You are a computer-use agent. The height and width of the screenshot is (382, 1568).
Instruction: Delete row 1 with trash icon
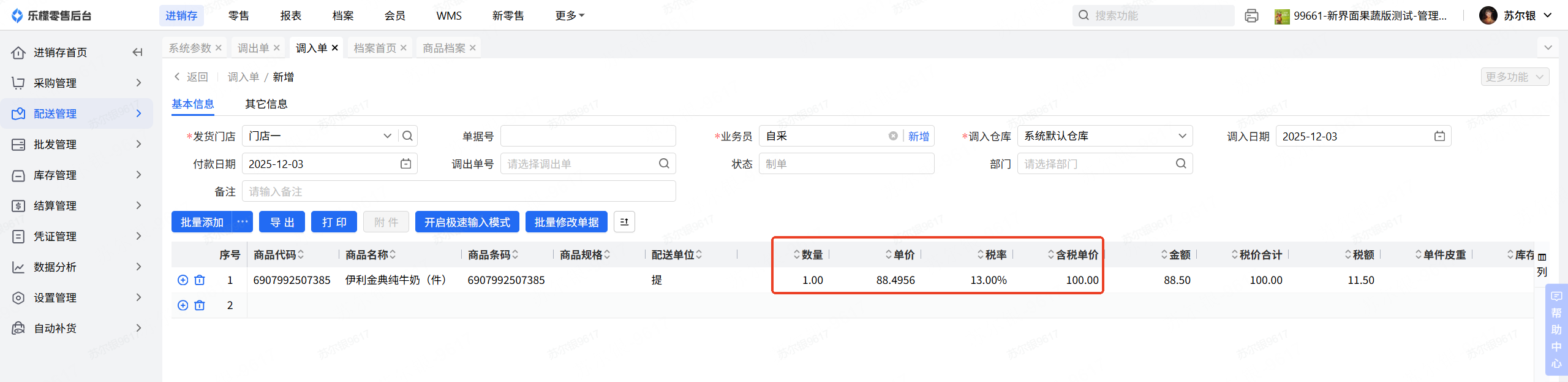pos(200,280)
